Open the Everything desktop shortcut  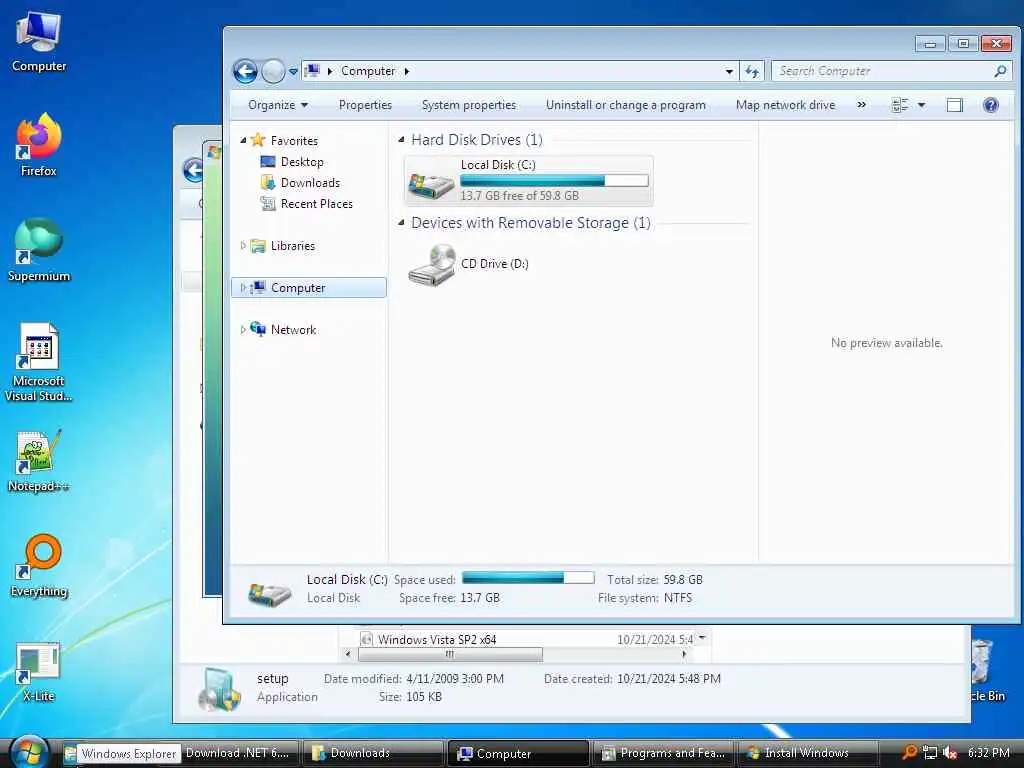(39, 566)
